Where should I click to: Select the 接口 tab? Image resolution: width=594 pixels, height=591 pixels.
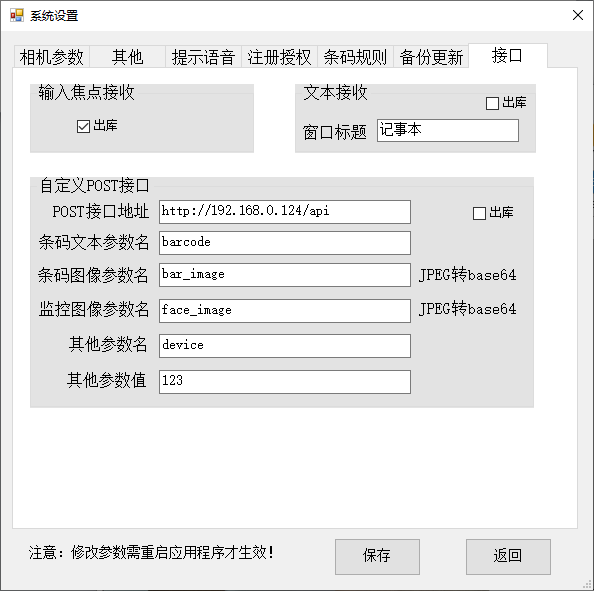[508, 56]
